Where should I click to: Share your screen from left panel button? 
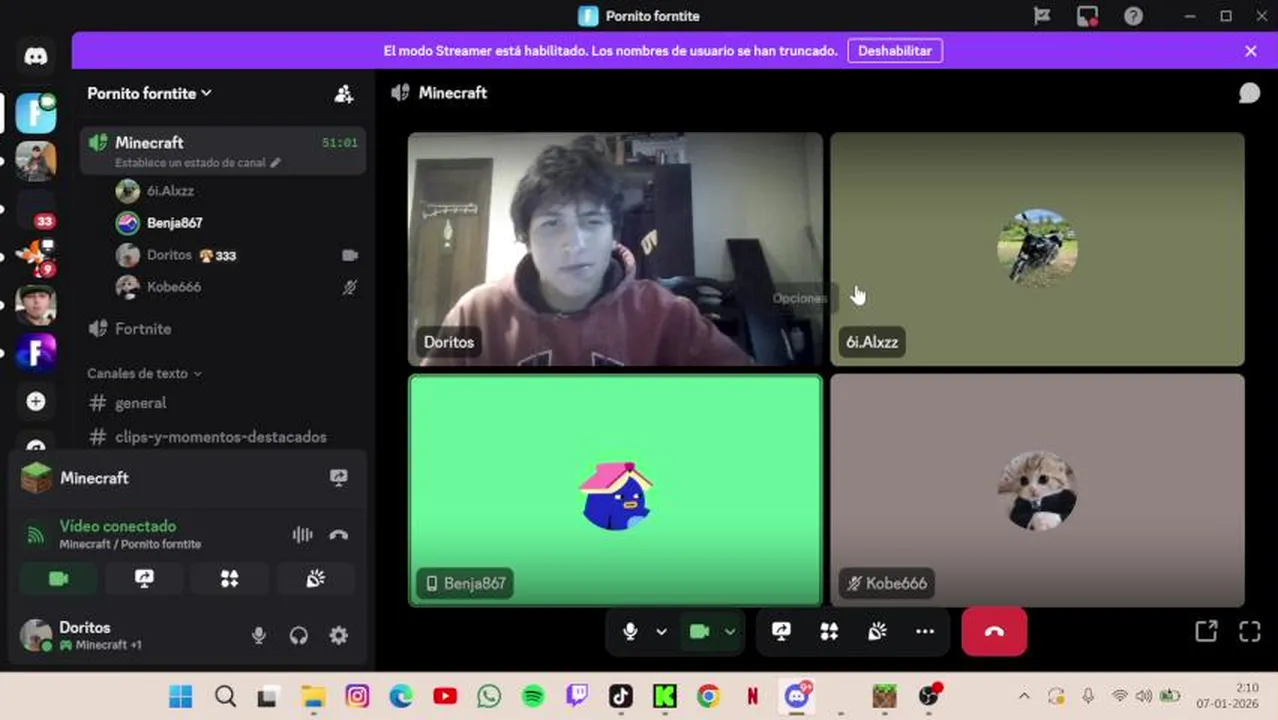click(144, 579)
